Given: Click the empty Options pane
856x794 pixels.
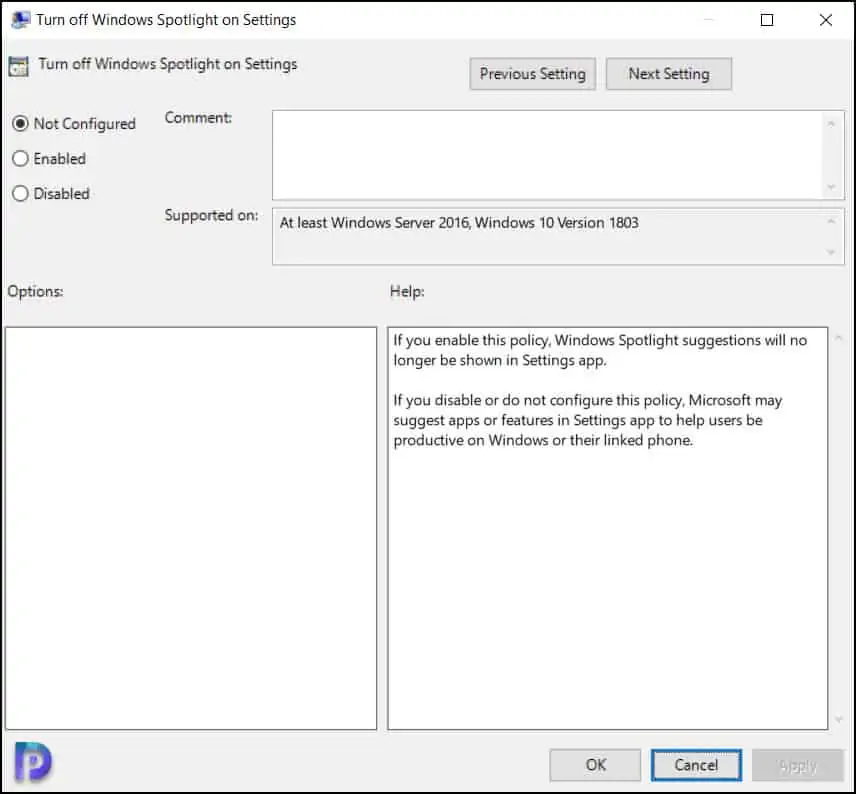Looking at the screenshot, I should [x=191, y=528].
